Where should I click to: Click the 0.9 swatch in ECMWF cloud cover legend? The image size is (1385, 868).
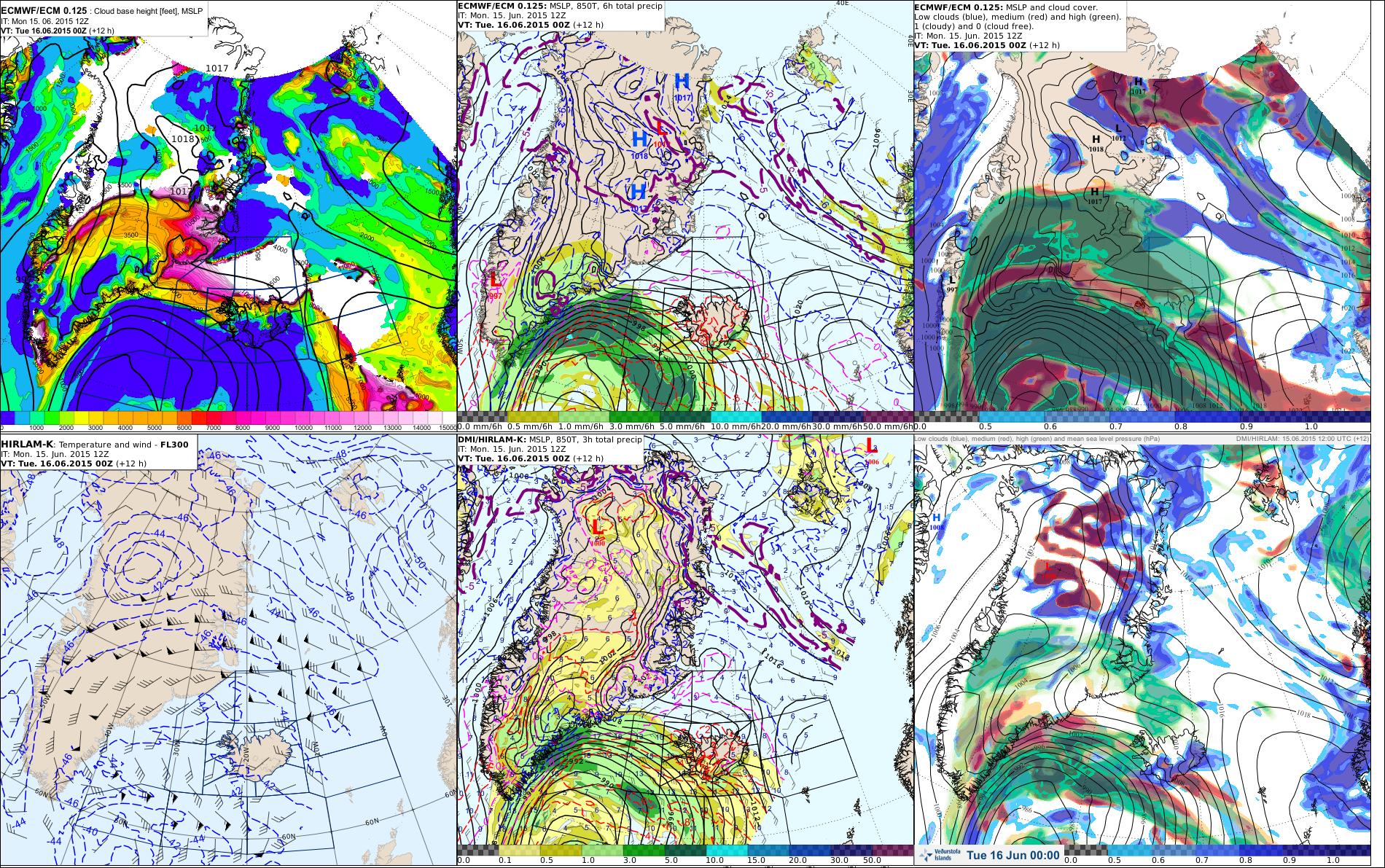coord(1274,415)
